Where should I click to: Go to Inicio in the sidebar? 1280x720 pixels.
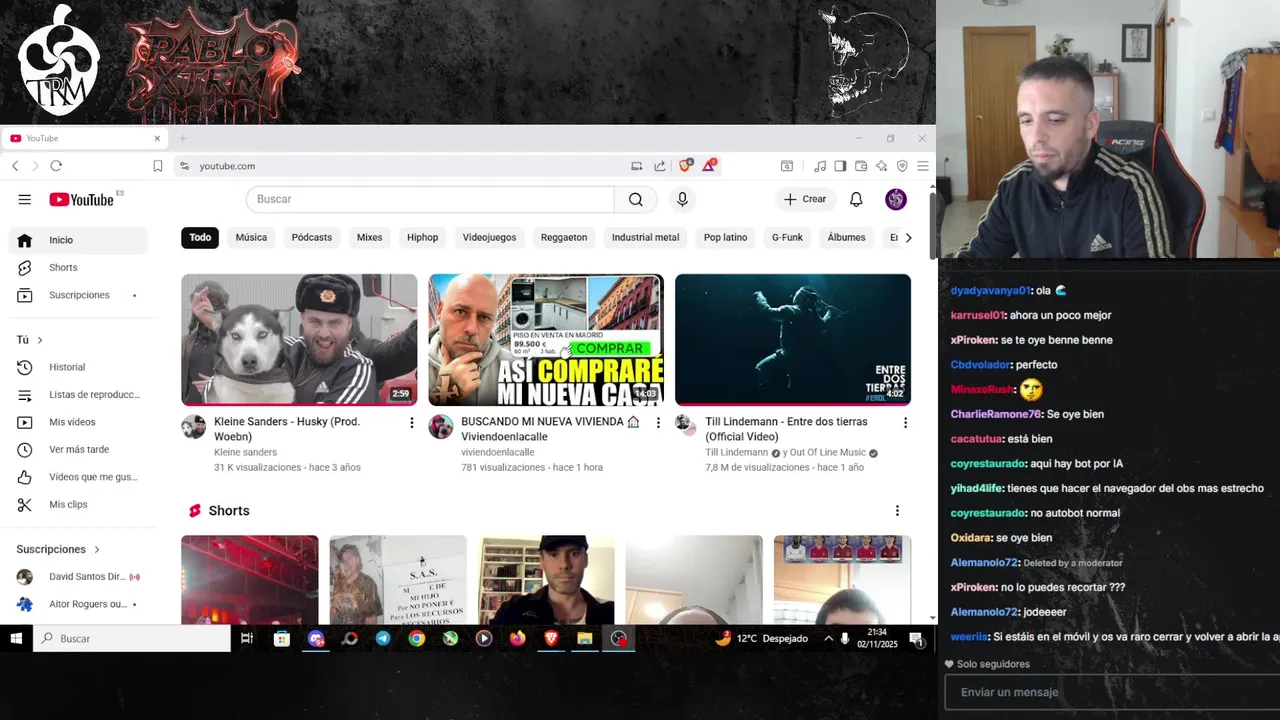[x=78, y=240]
